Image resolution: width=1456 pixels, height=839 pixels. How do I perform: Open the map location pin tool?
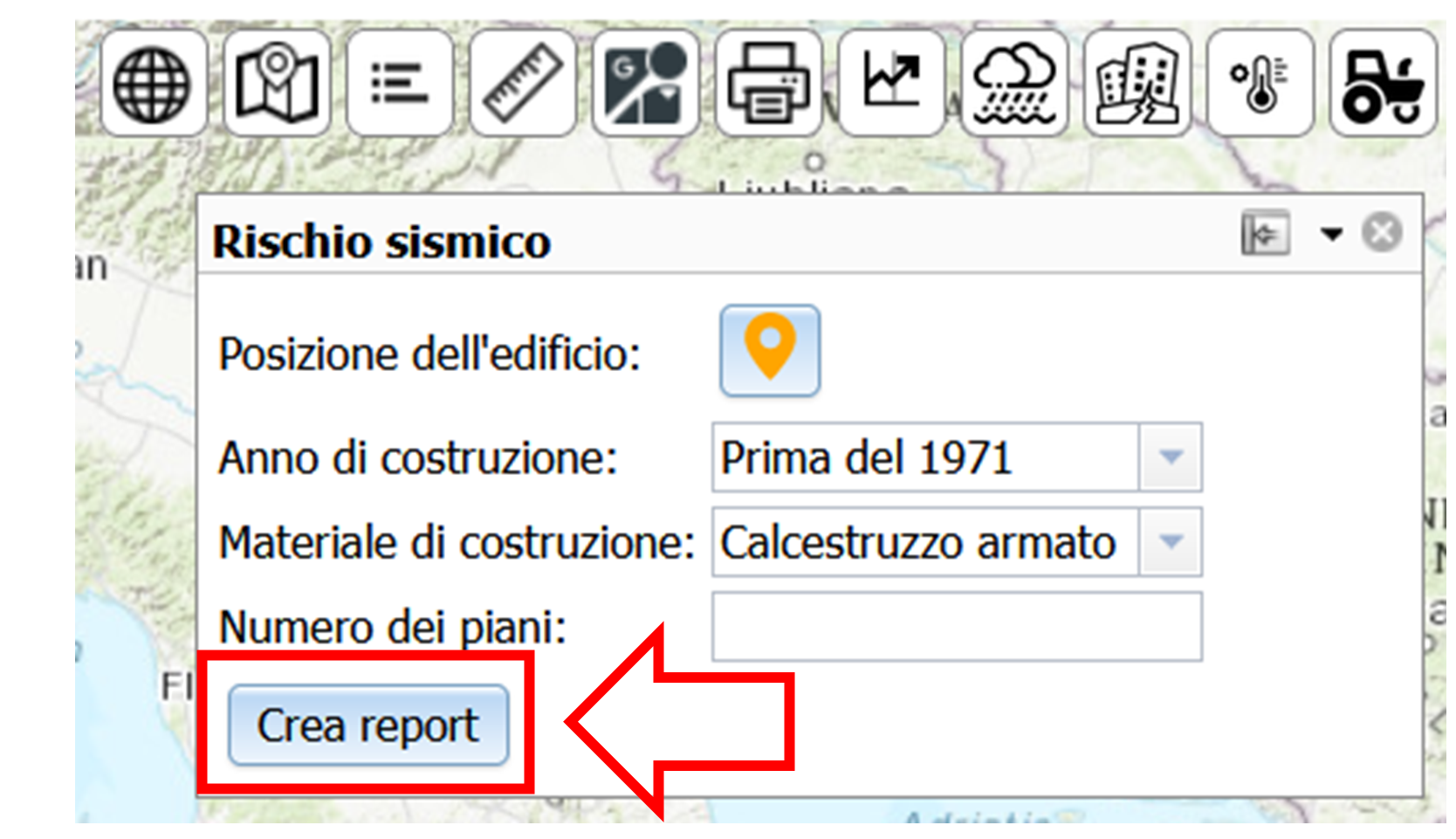point(277,83)
